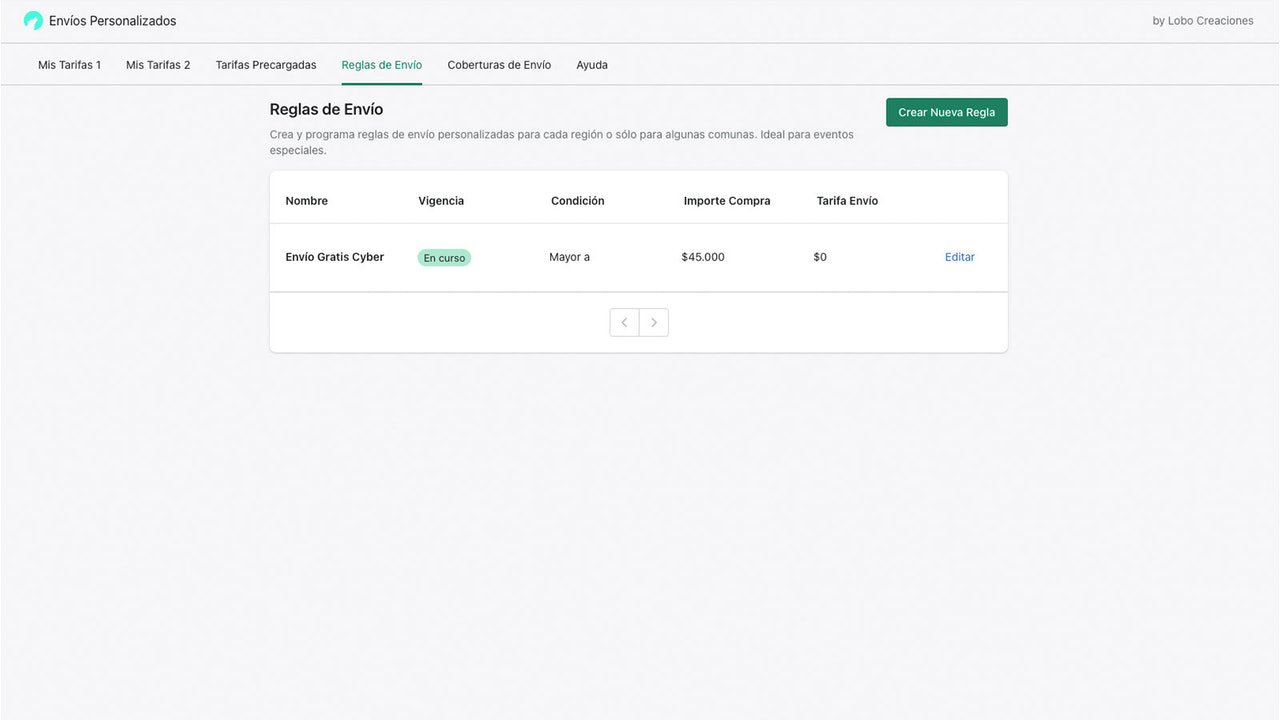This screenshot has height=720, width=1280.
Task: Click the Importe Compra value $45.000
Action: tap(703, 257)
